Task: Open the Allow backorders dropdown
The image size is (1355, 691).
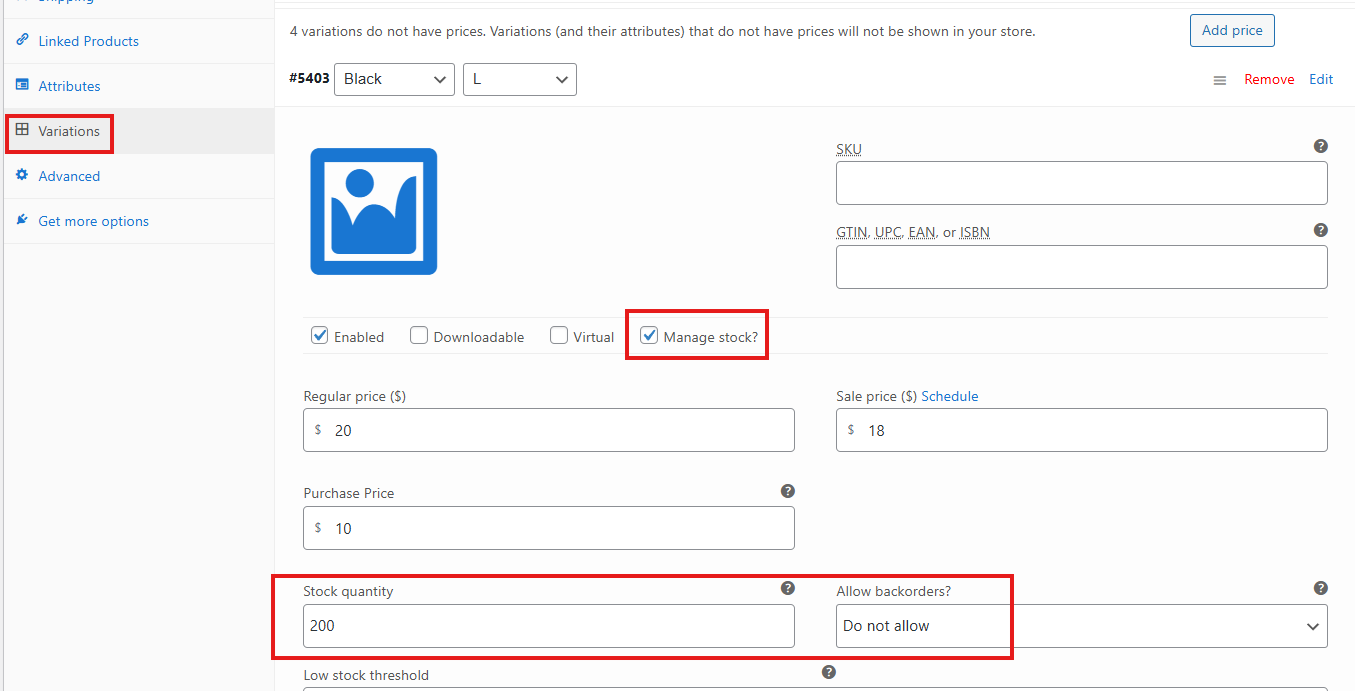Action: pos(1082,626)
